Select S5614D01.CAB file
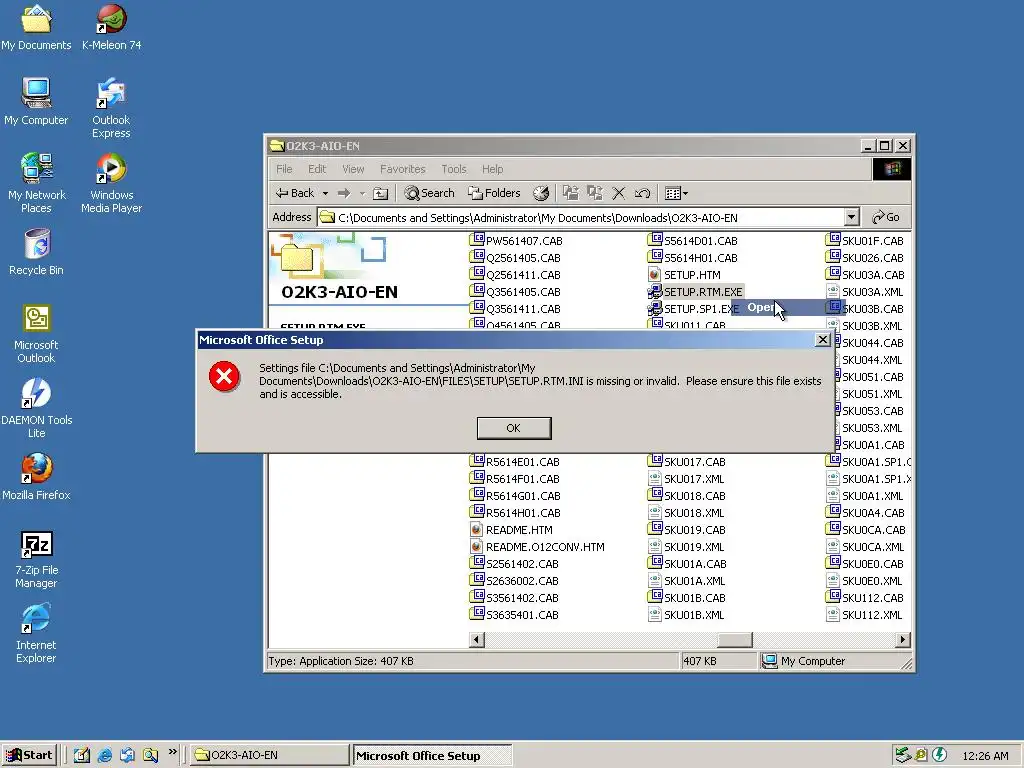The width and height of the screenshot is (1024, 768). click(692, 241)
